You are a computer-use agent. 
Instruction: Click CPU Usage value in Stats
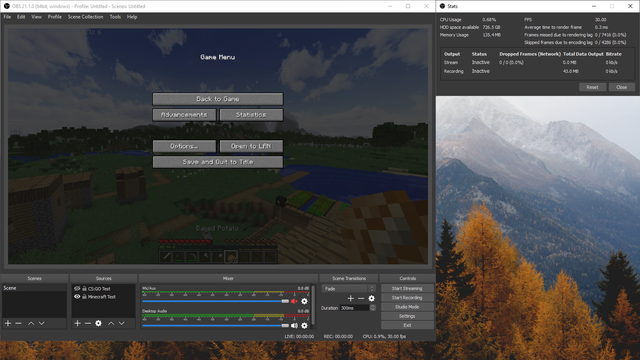(x=489, y=20)
